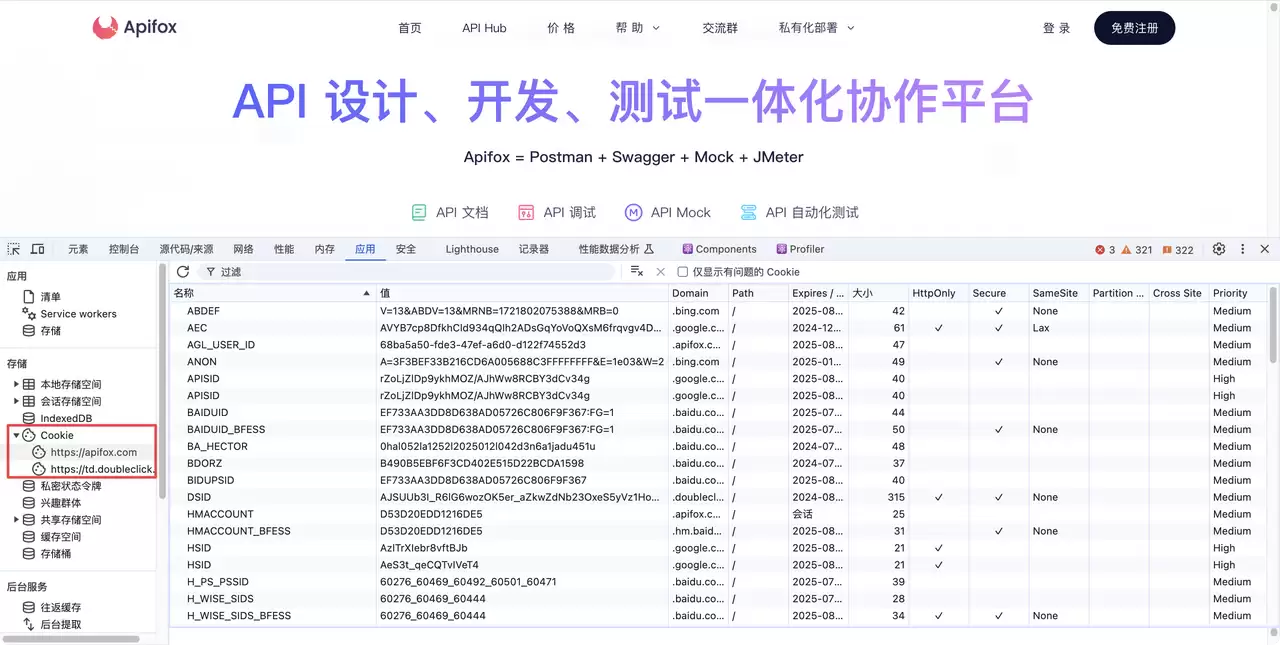The height and width of the screenshot is (645, 1280).
Task: Sort by Expires column header
Action: [x=817, y=293]
